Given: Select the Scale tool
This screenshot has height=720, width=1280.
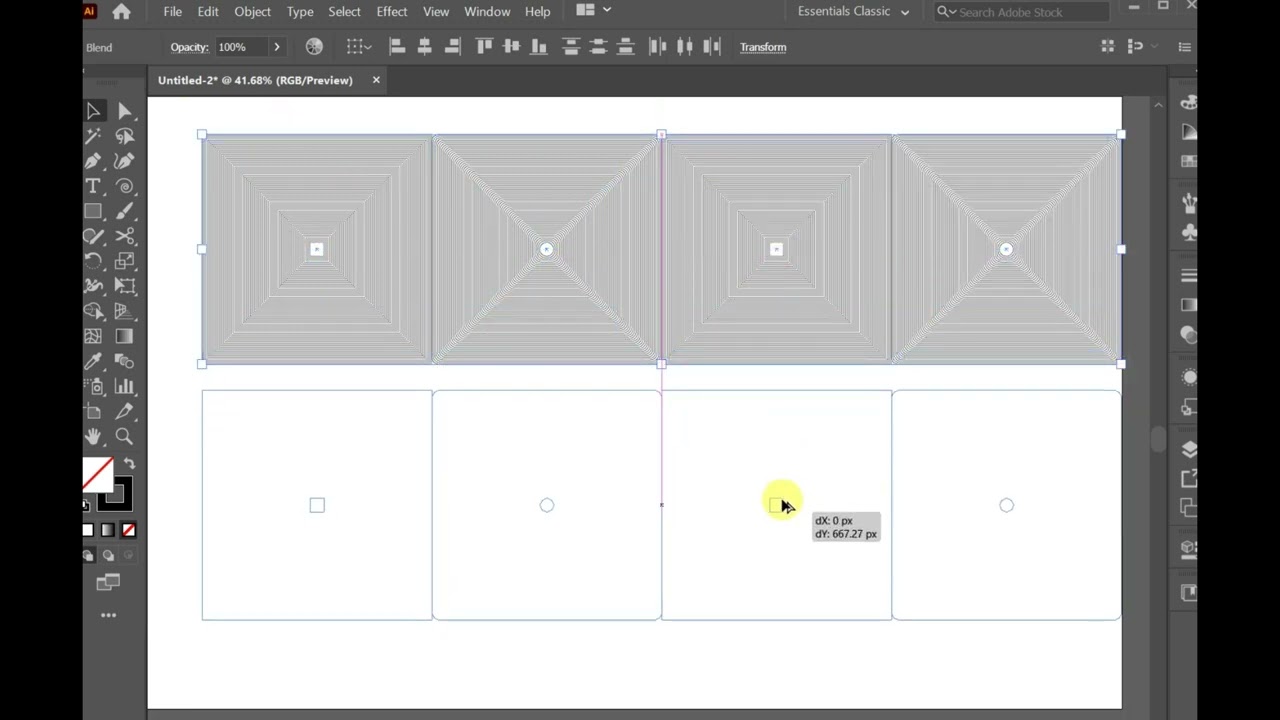Looking at the screenshot, I should (x=124, y=261).
